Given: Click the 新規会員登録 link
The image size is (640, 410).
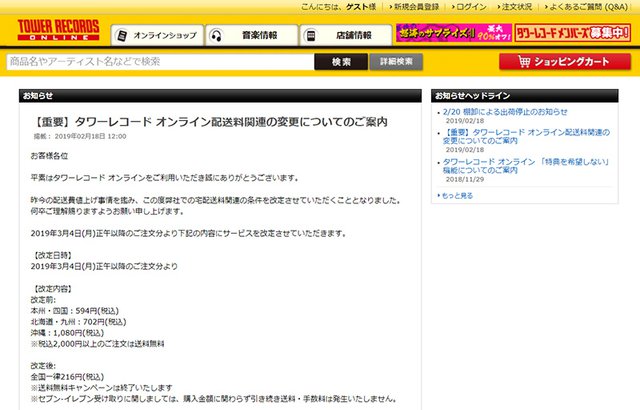Looking at the screenshot, I should pyautogui.click(x=416, y=7).
